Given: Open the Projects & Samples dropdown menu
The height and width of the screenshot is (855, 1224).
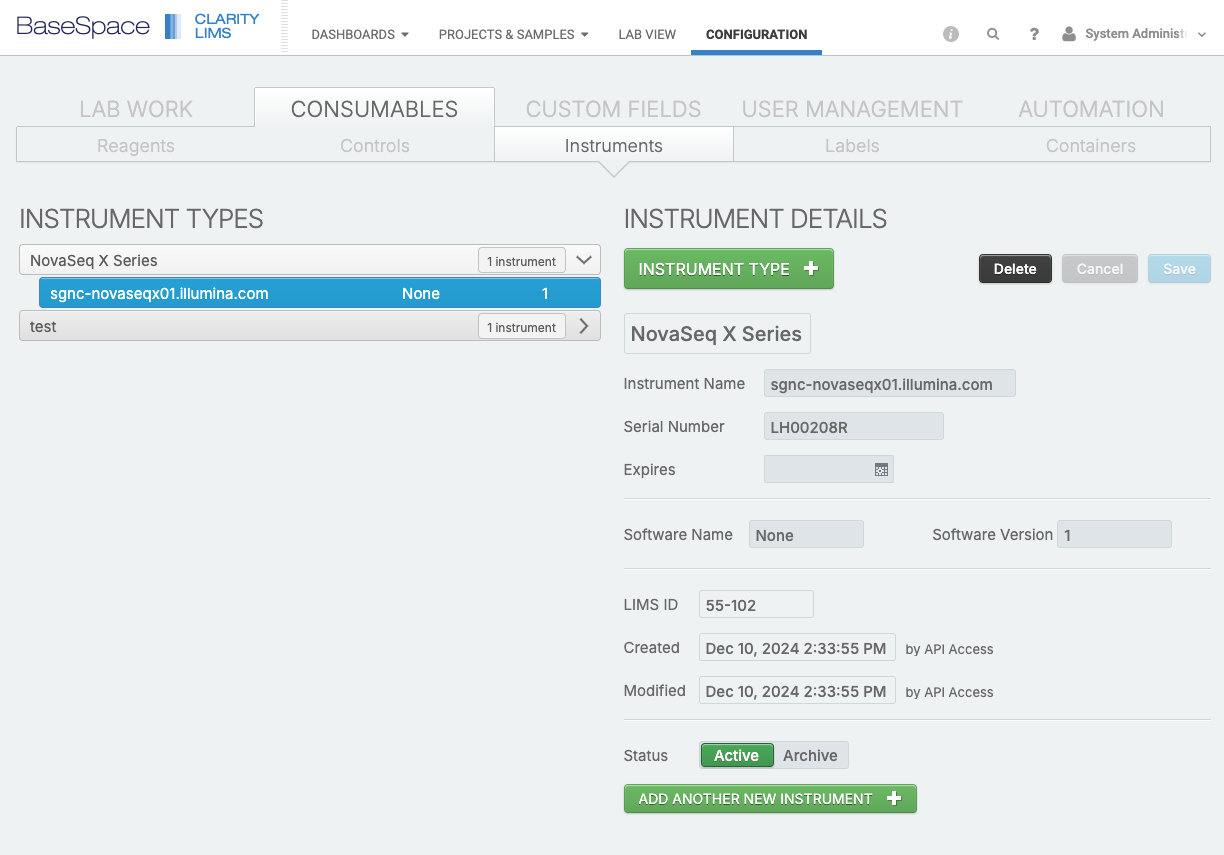Looking at the screenshot, I should 513,34.
